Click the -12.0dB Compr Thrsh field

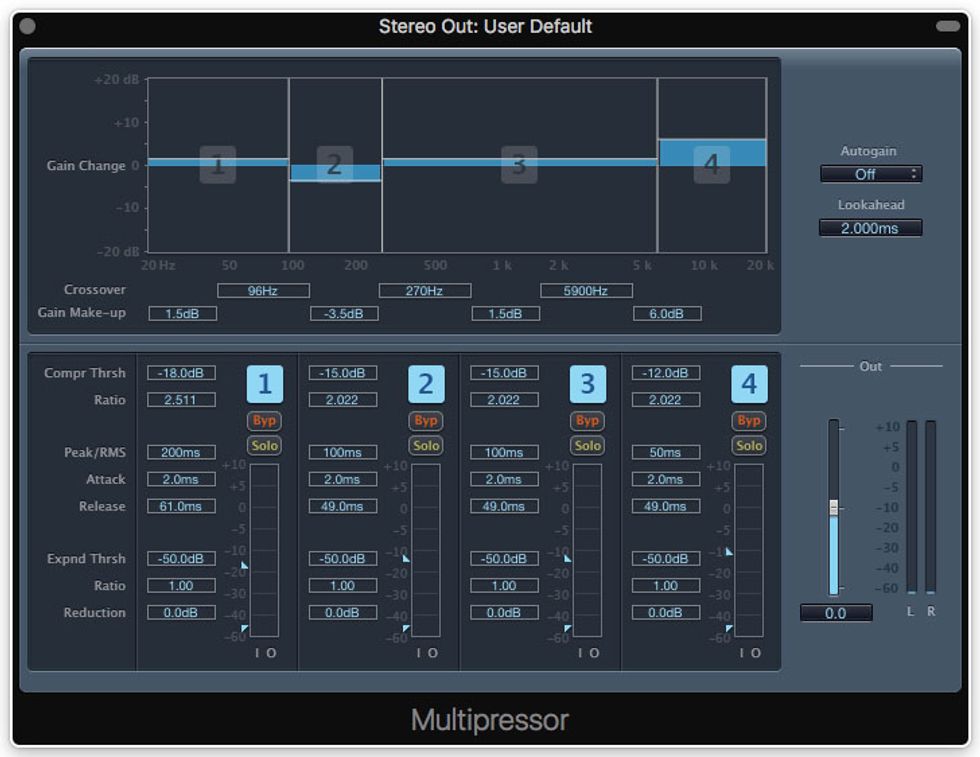click(666, 373)
